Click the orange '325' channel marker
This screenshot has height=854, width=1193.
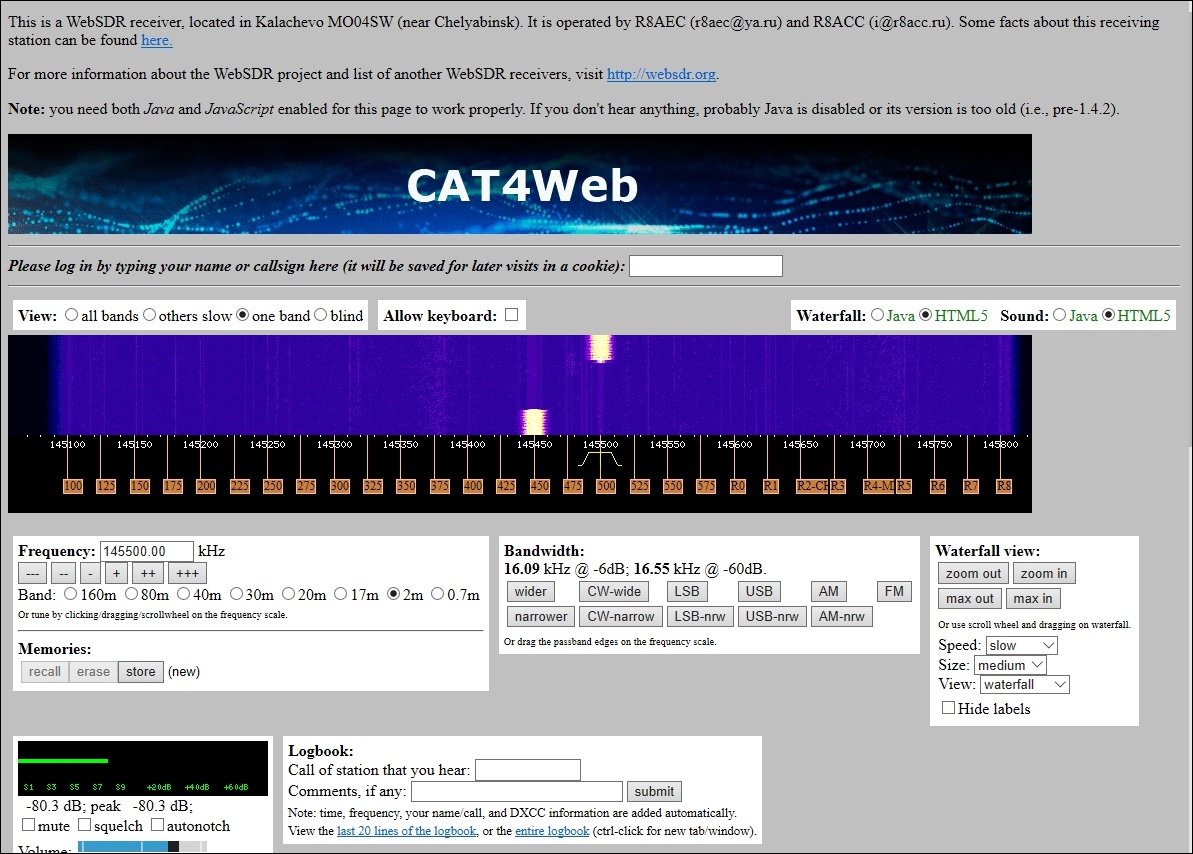coord(373,486)
